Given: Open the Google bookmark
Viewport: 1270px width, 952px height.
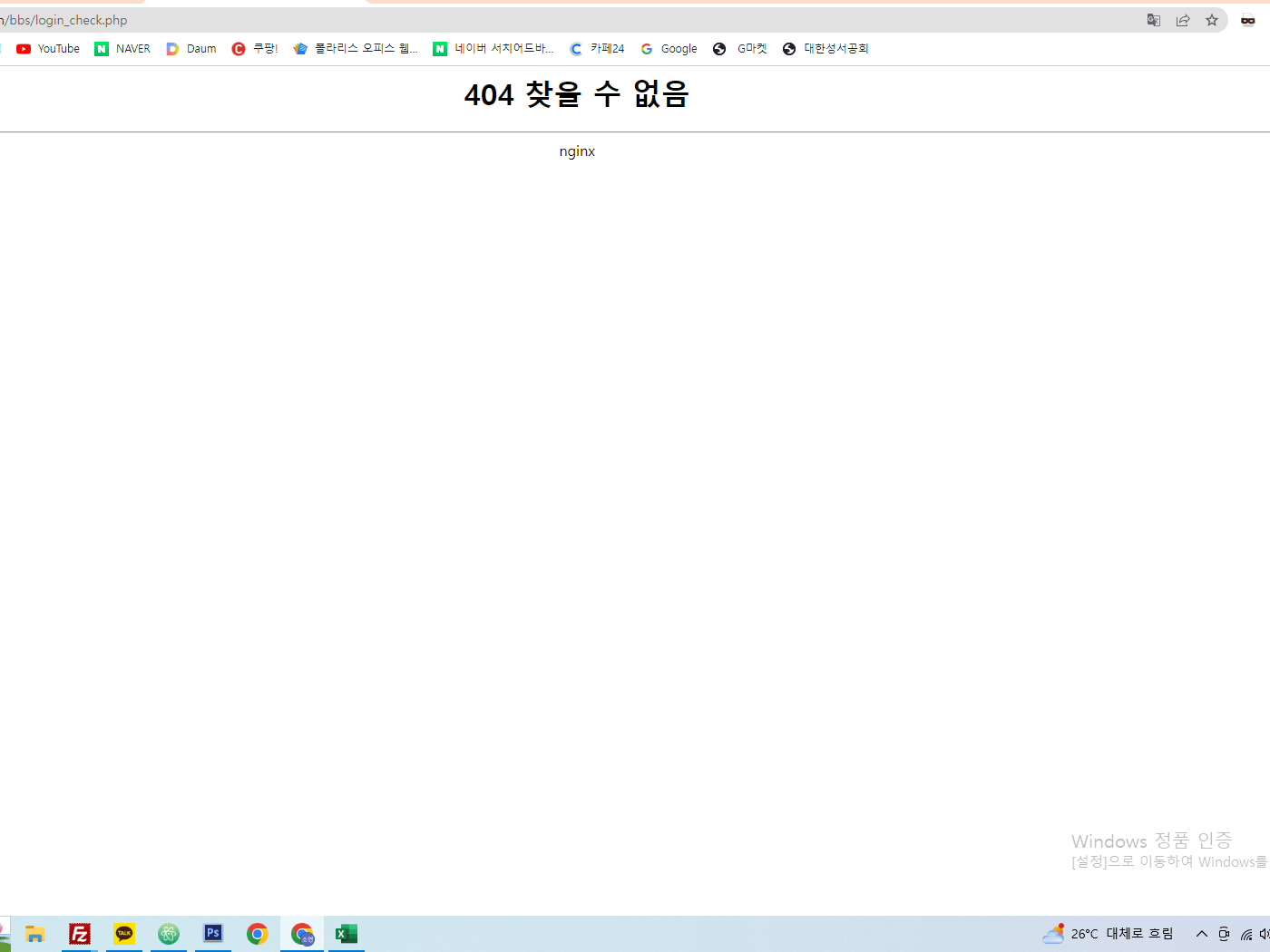Looking at the screenshot, I should (x=669, y=49).
